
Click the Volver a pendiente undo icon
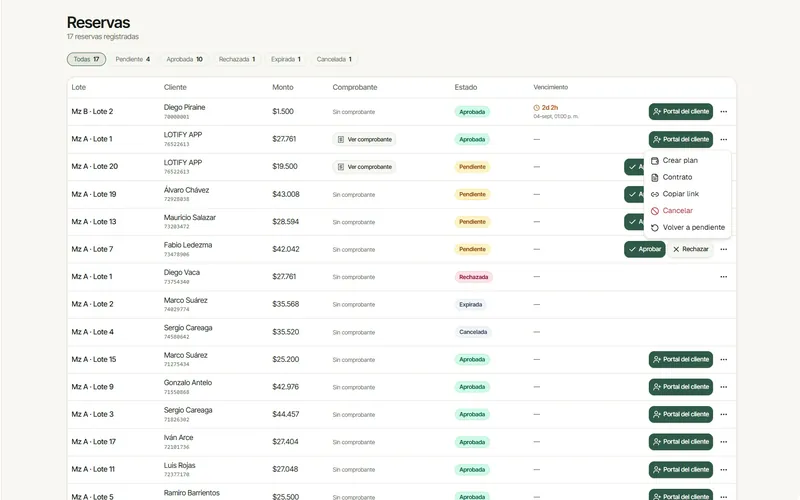click(x=655, y=228)
